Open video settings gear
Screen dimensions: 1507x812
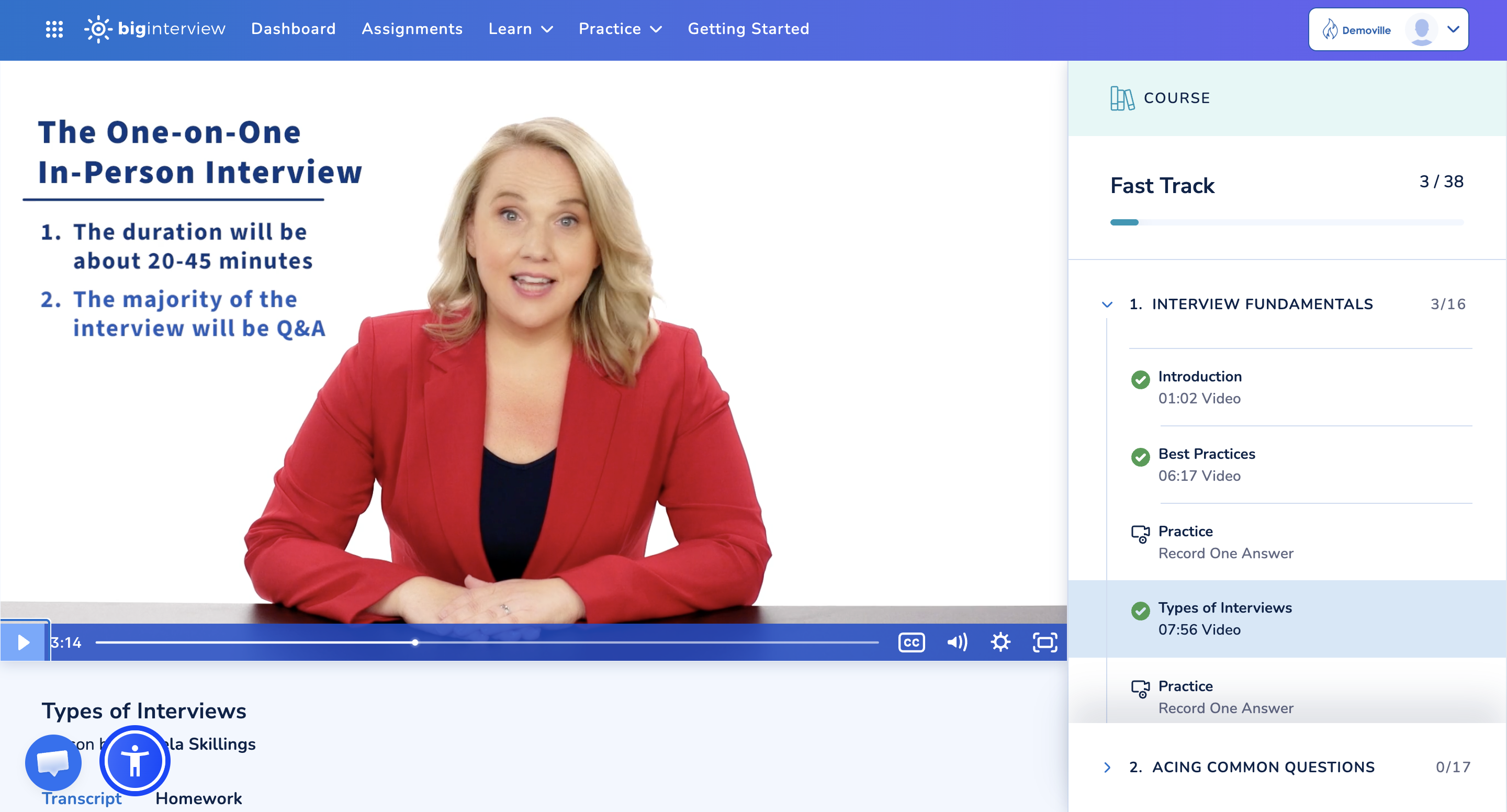click(x=1000, y=642)
